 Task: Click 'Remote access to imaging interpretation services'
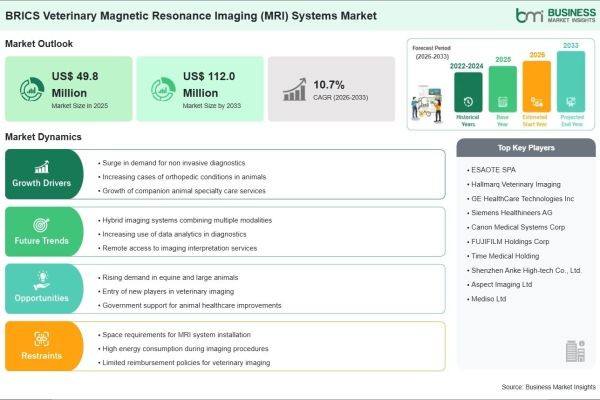pos(178,248)
